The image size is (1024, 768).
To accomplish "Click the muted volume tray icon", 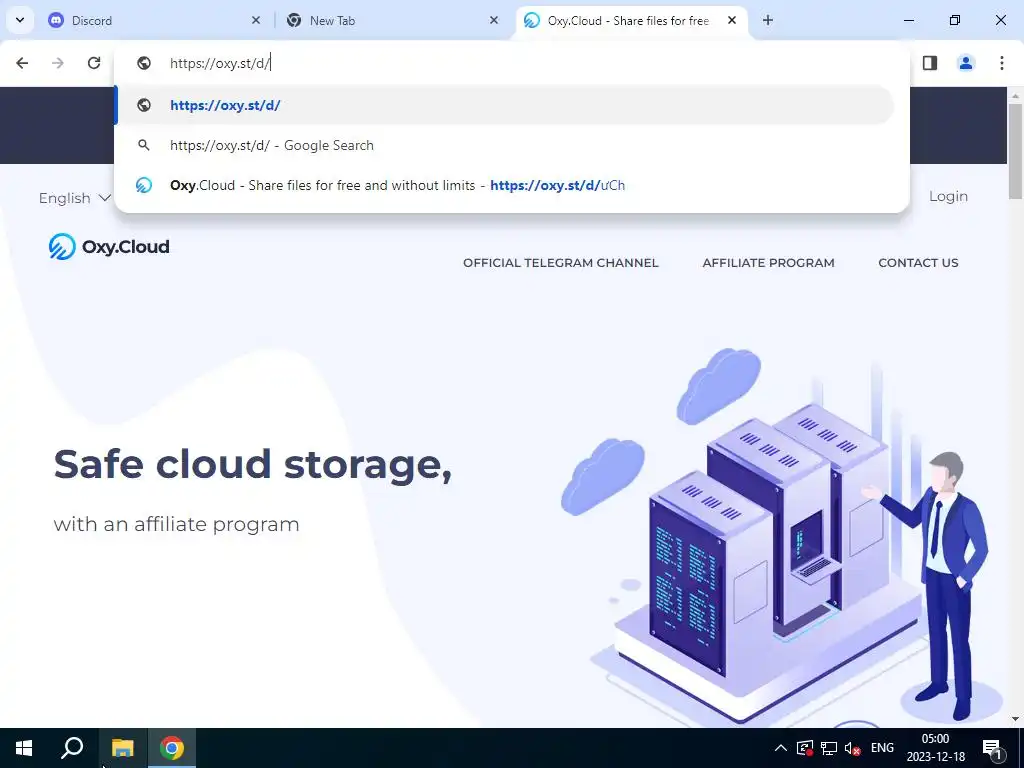I will click(x=852, y=748).
